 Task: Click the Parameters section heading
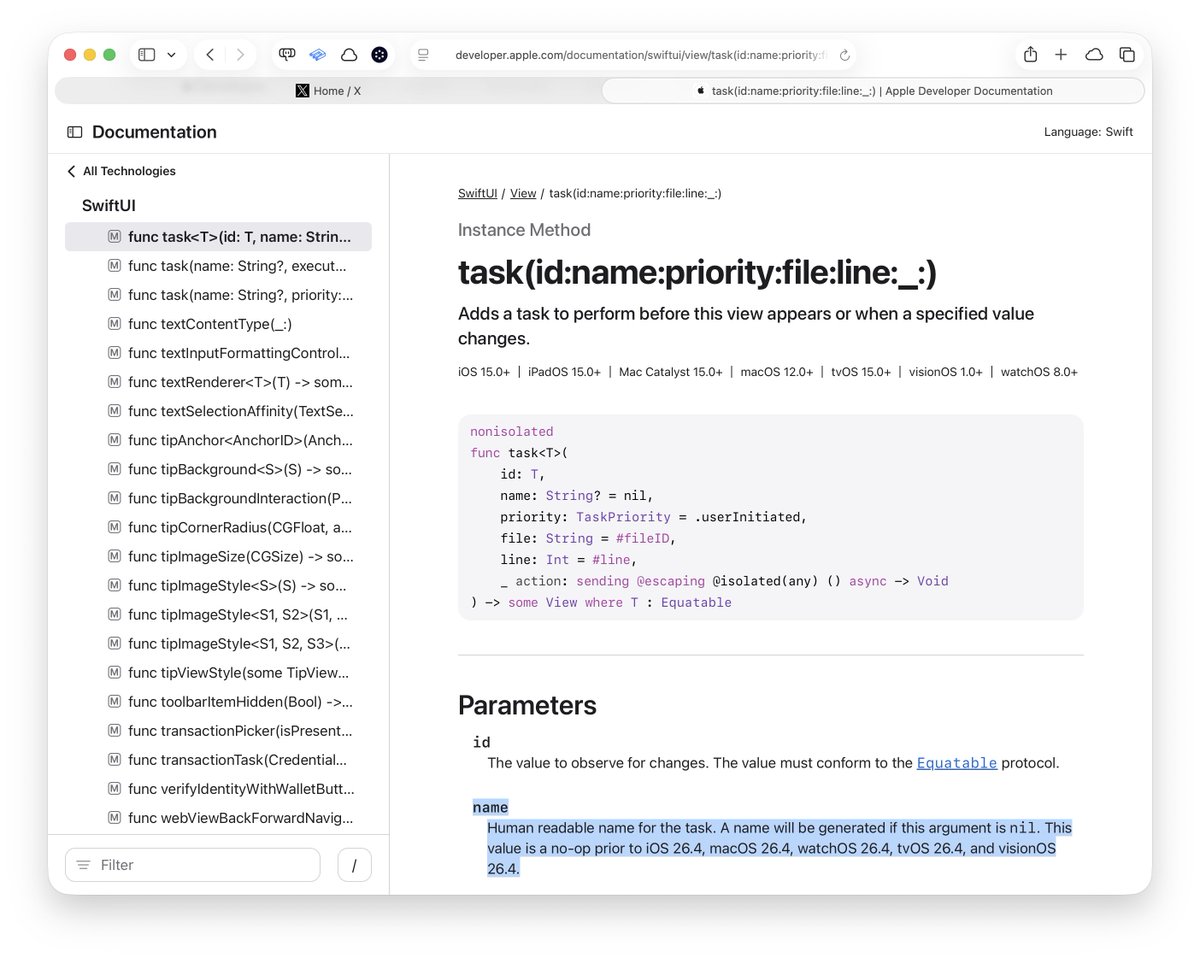(x=527, y=705)
